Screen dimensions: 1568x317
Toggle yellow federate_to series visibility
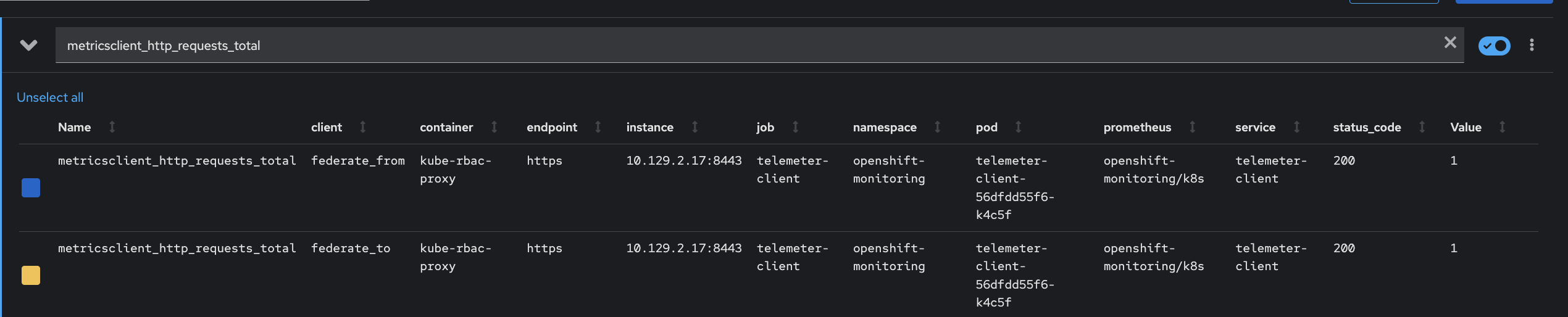[x=31, y=275]
